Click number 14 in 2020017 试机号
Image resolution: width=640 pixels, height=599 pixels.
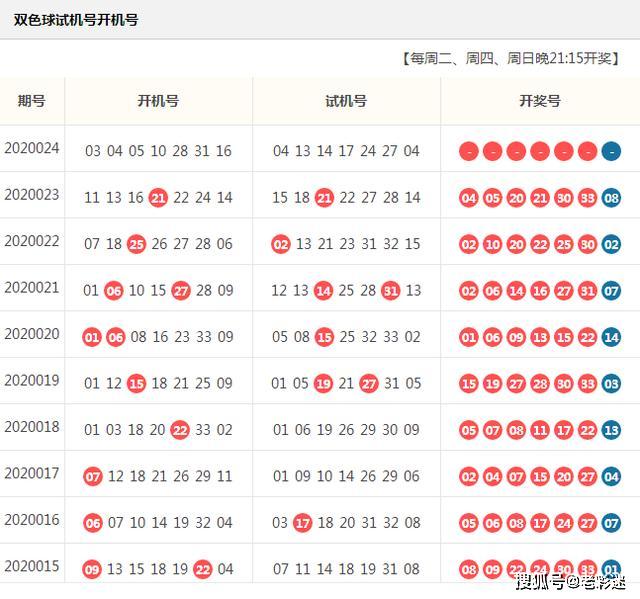pyautogui.click(x=346, y=476)
